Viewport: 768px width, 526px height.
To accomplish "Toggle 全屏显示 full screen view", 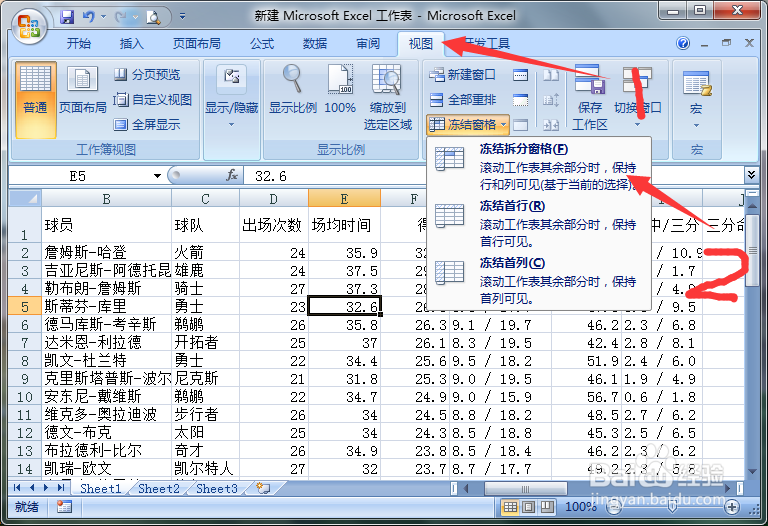I will 147,124.
